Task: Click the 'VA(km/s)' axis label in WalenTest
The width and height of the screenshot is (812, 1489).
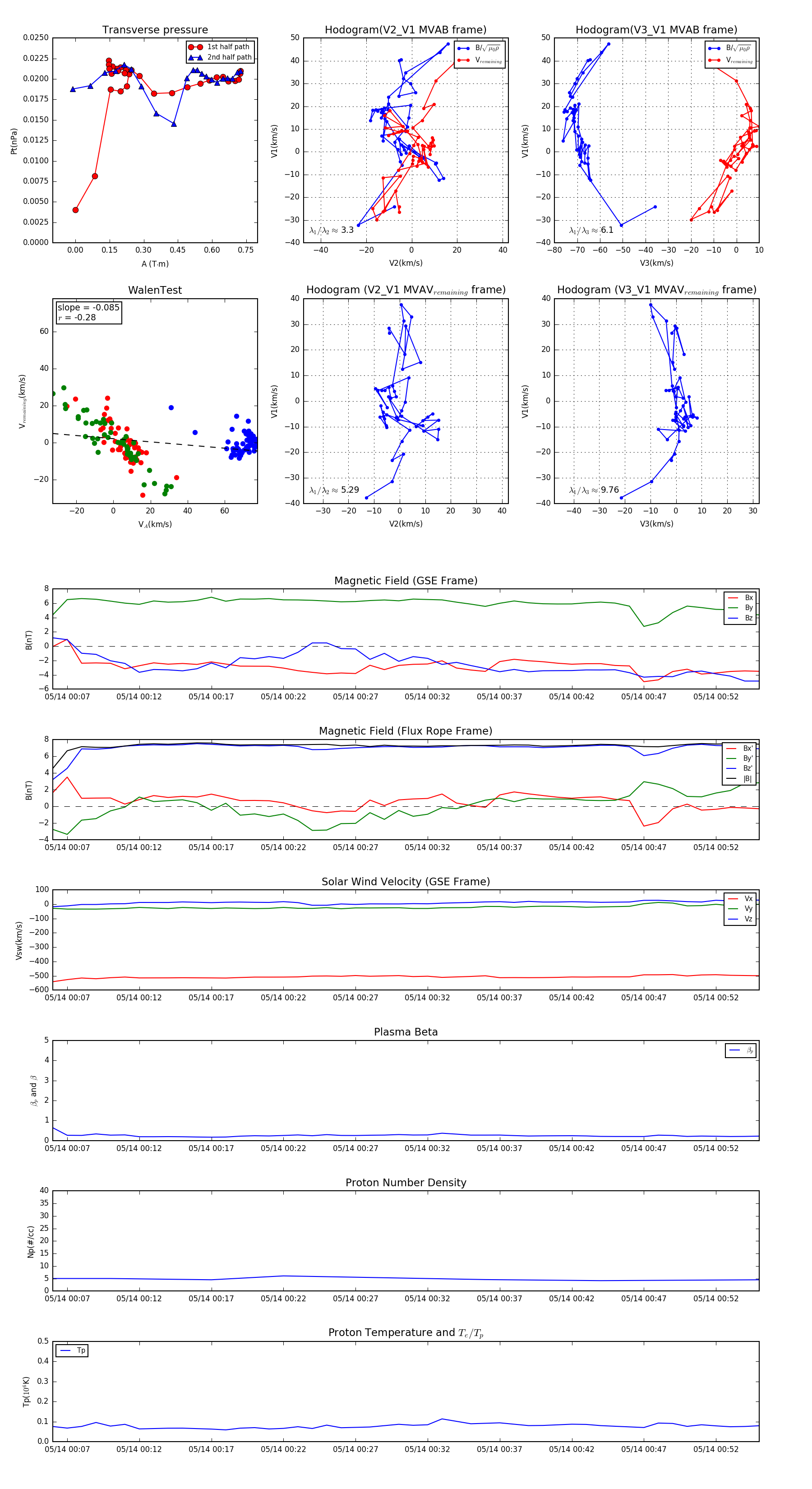Action: (155, 524)
